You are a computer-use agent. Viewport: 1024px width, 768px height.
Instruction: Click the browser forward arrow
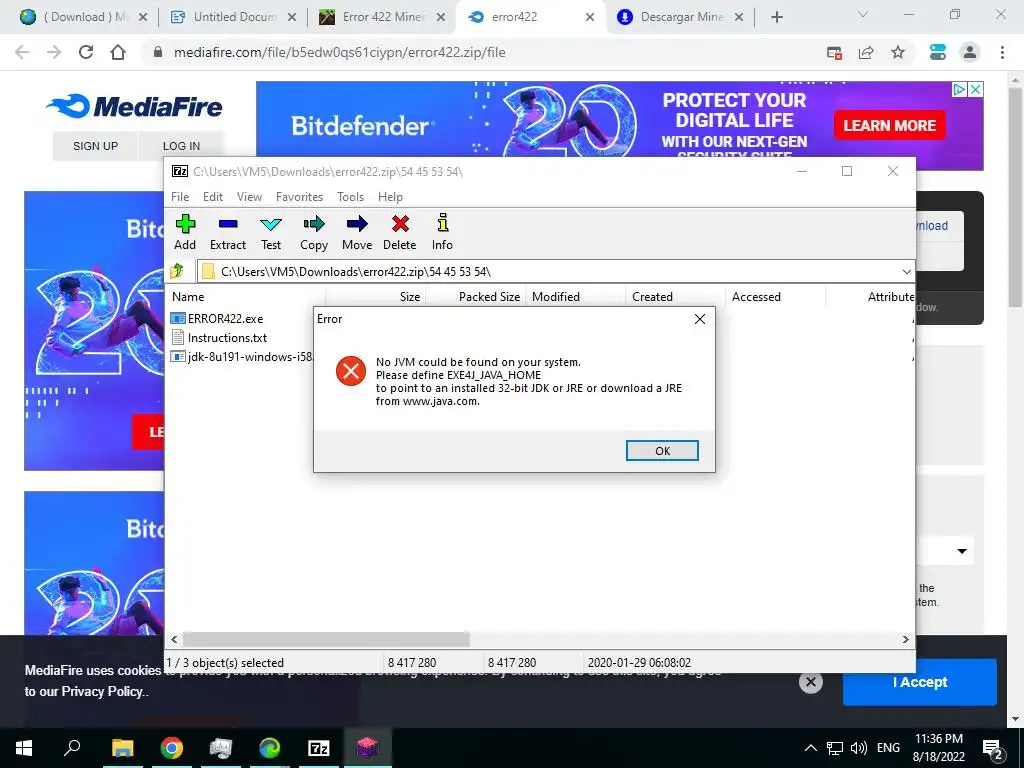(54, 52)
